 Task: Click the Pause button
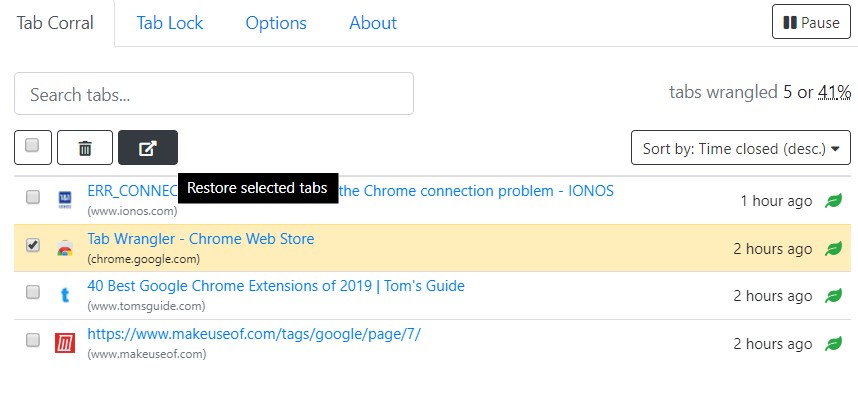coord(811,22)
